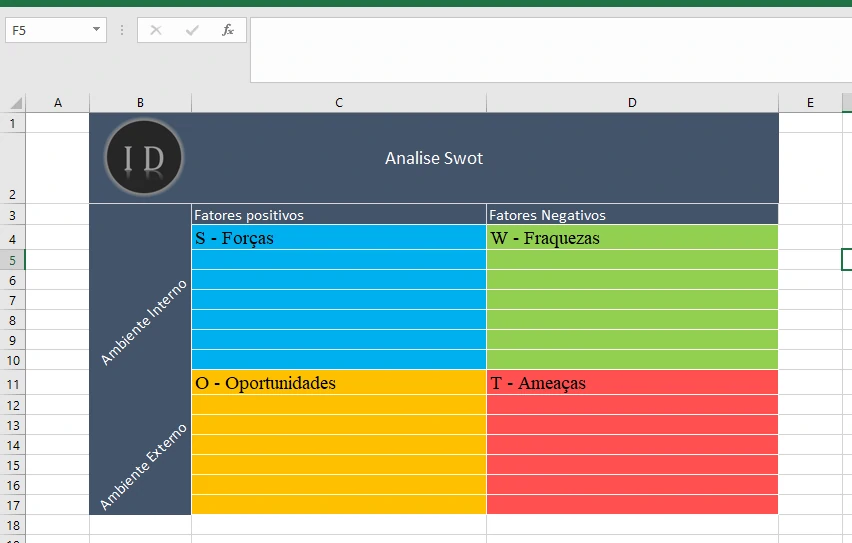Click red cell D17 in Ameaças block
The height and width of the screenshot is (543, 852).
pos(632,504)
